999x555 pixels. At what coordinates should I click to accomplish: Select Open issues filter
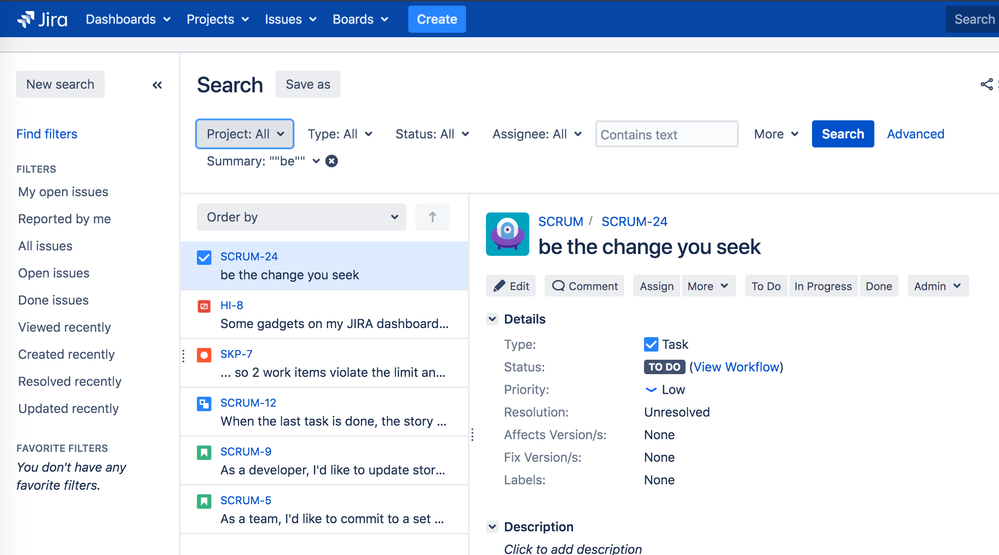coord(54,273)
